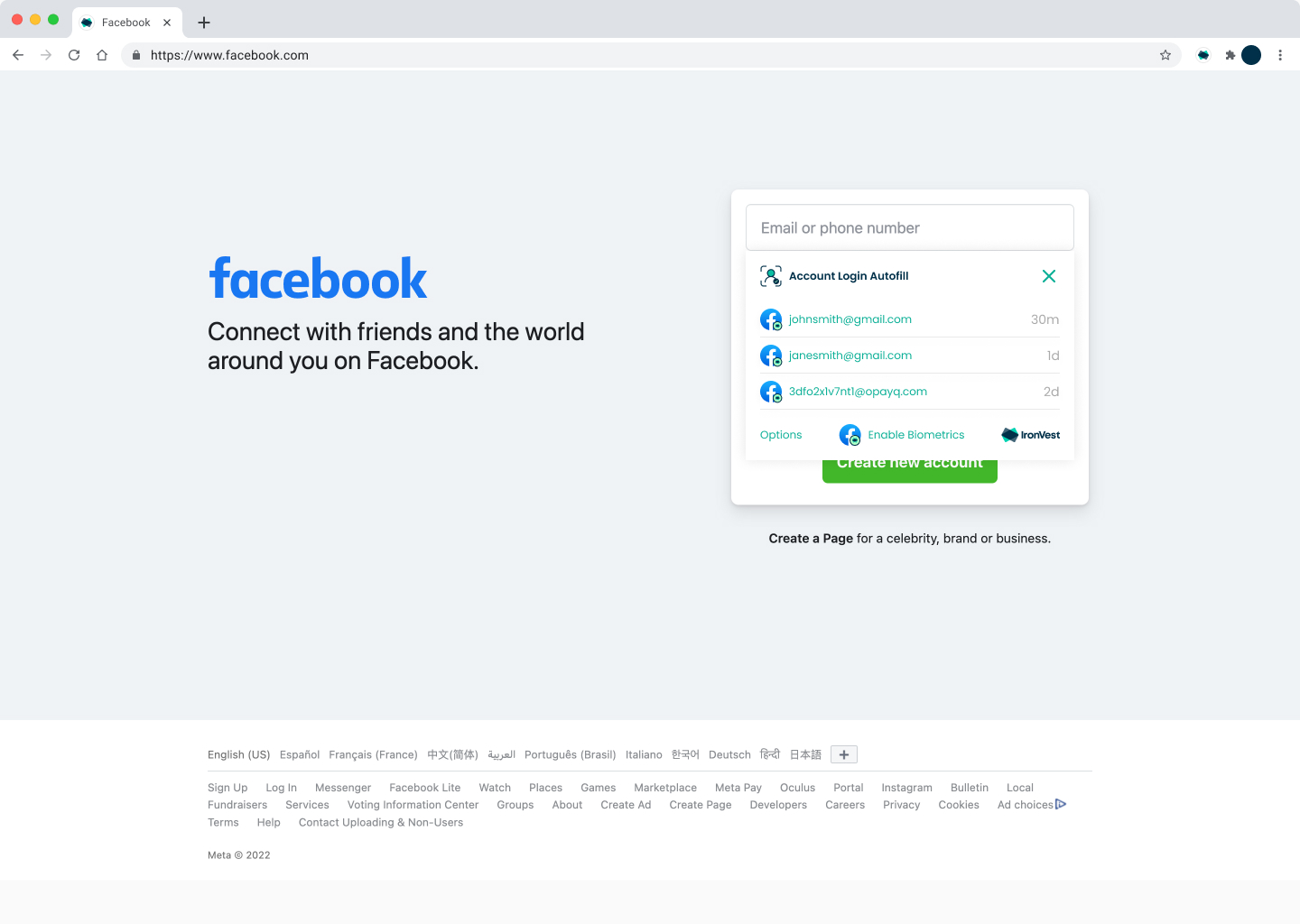Click the Ad choices triangle icon
1300x924 pixels.
pos(1061,804)
